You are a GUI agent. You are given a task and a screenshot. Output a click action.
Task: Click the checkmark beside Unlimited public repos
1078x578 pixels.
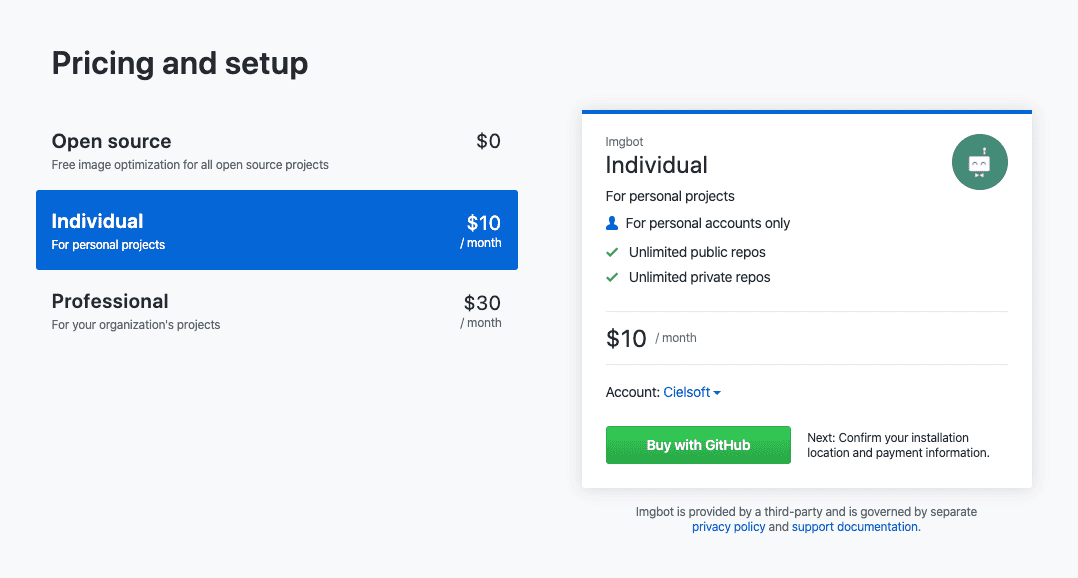click(613, 252)
